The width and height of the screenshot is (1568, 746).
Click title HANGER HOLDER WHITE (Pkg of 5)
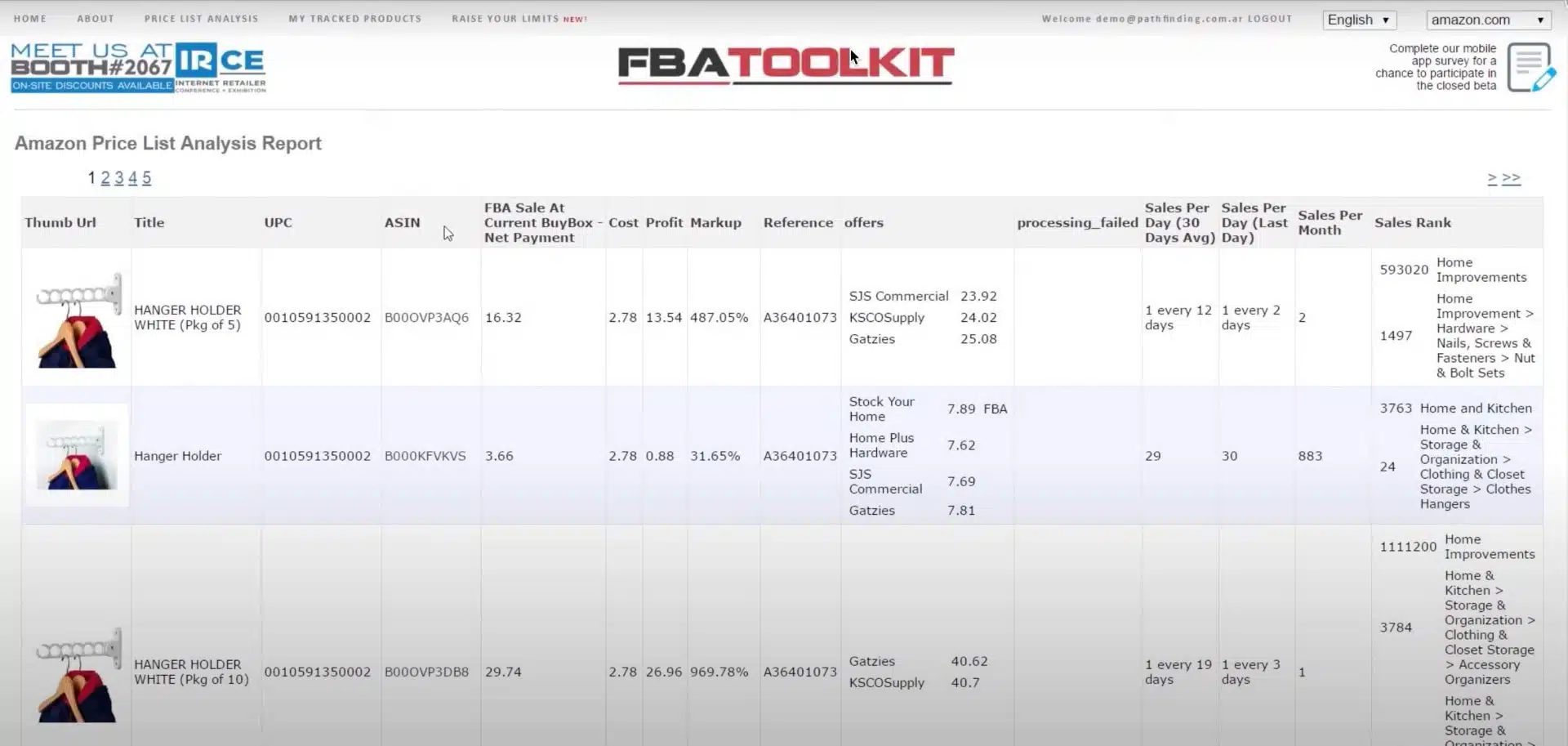click(x=188, y=317)
